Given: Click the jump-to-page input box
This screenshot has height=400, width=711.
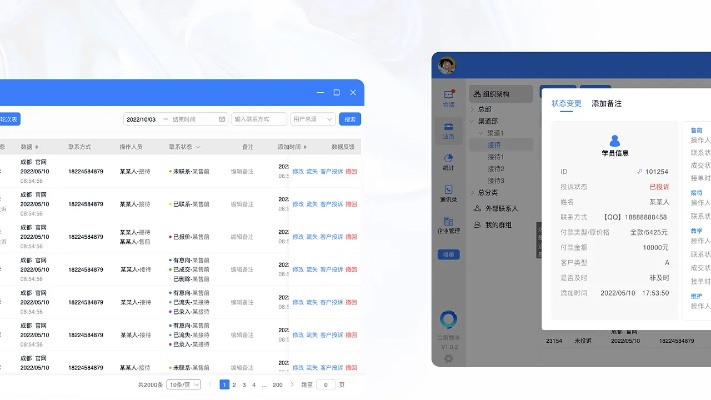Looking at the screenshot, I should pos(326,385).
